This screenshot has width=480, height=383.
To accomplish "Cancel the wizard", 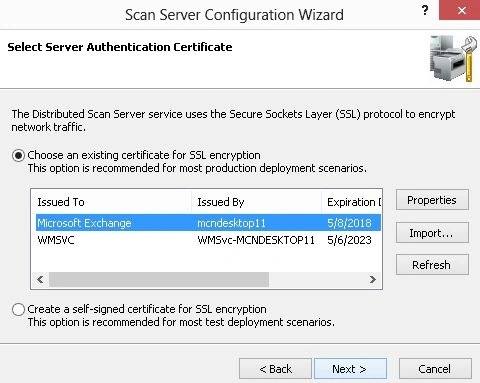I will (435, 369).
